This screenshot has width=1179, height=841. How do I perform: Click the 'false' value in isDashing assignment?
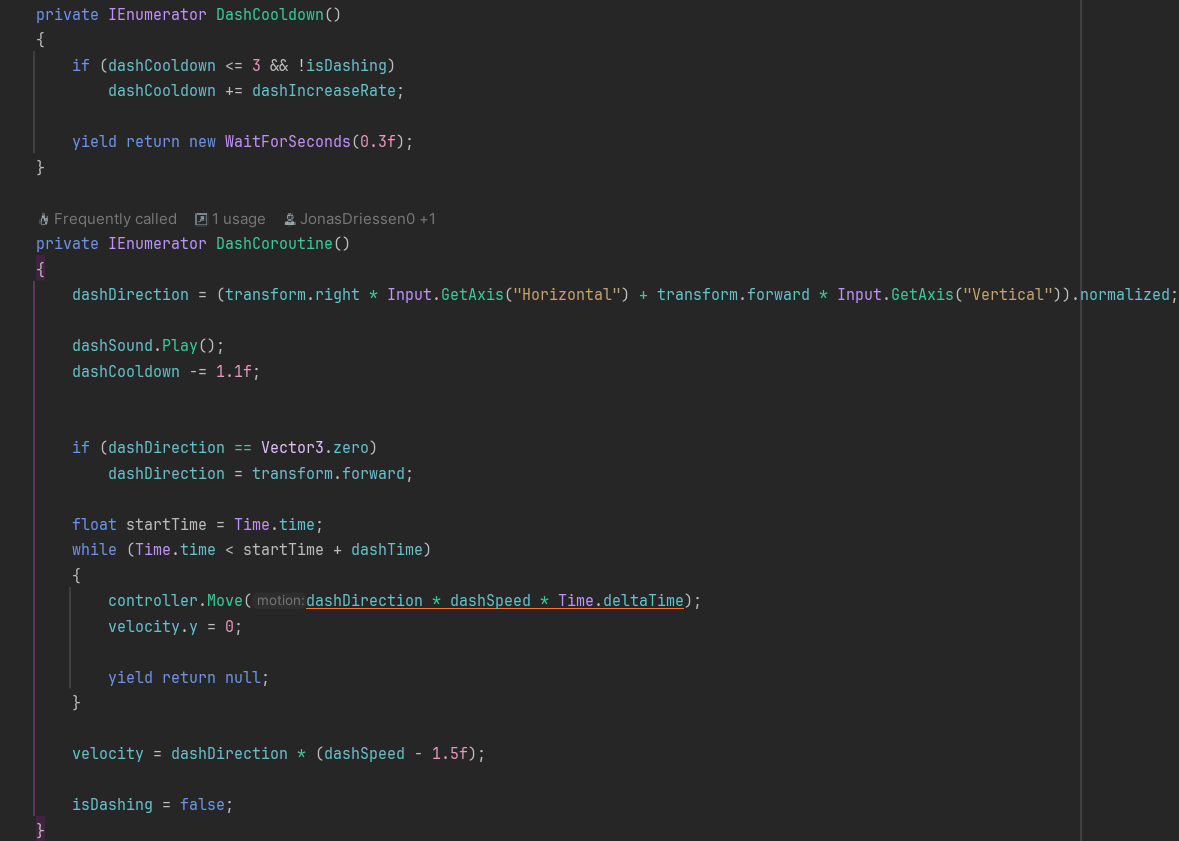tap(202, 805)
